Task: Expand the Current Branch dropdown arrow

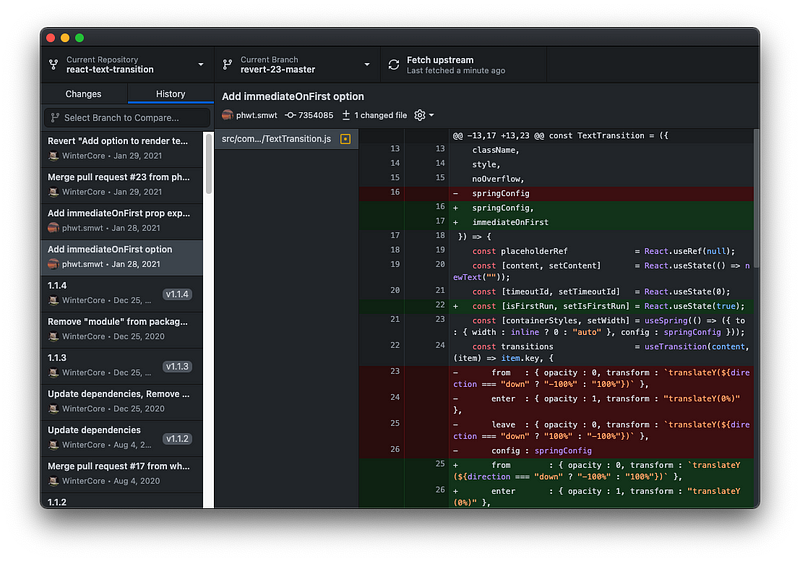Action: [367, 65]
